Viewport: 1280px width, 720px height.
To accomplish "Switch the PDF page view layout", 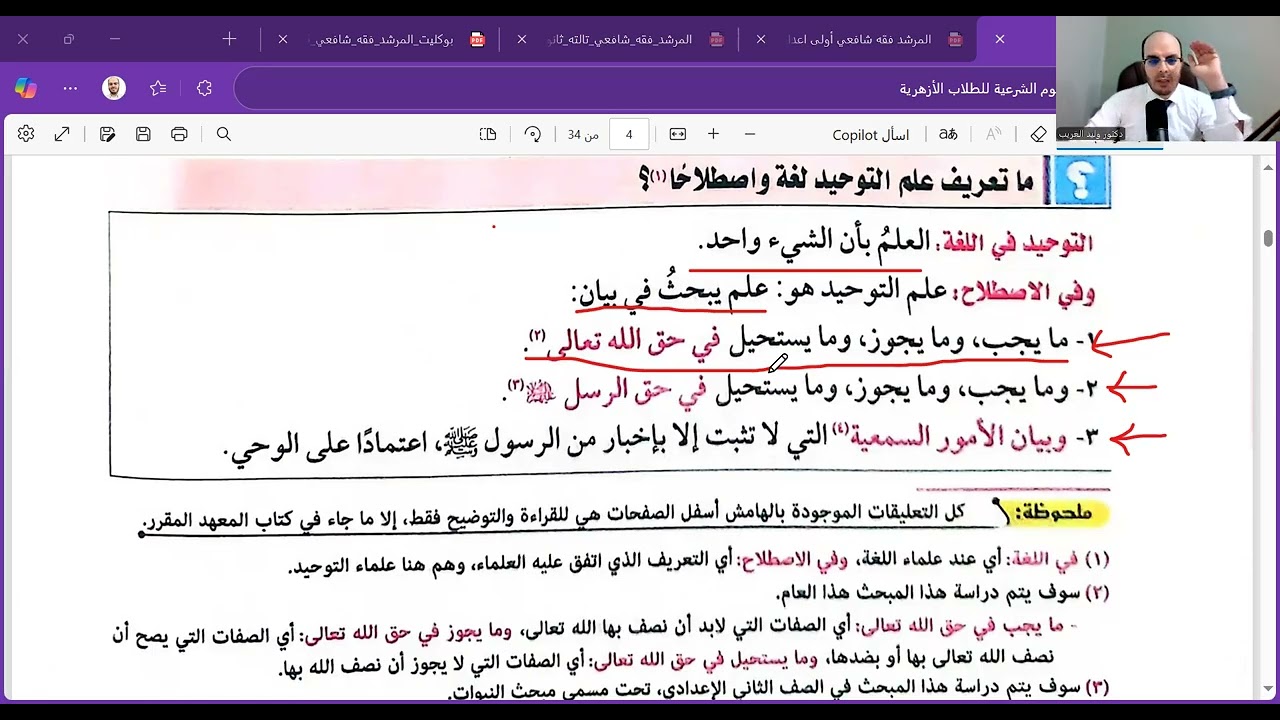I will tap(488, 134).
